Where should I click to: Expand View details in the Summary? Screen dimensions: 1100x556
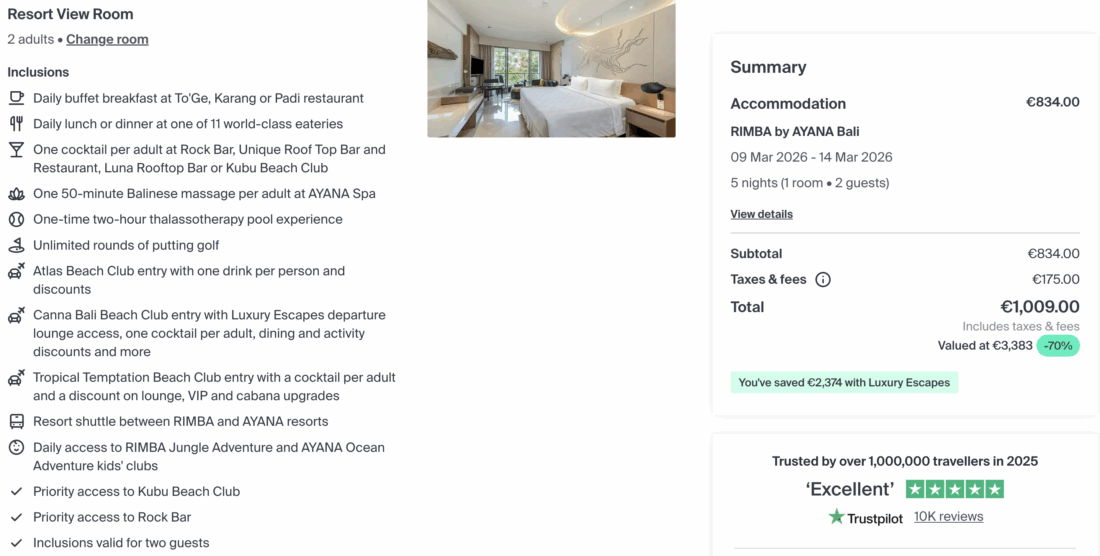[x=761, y=214]
